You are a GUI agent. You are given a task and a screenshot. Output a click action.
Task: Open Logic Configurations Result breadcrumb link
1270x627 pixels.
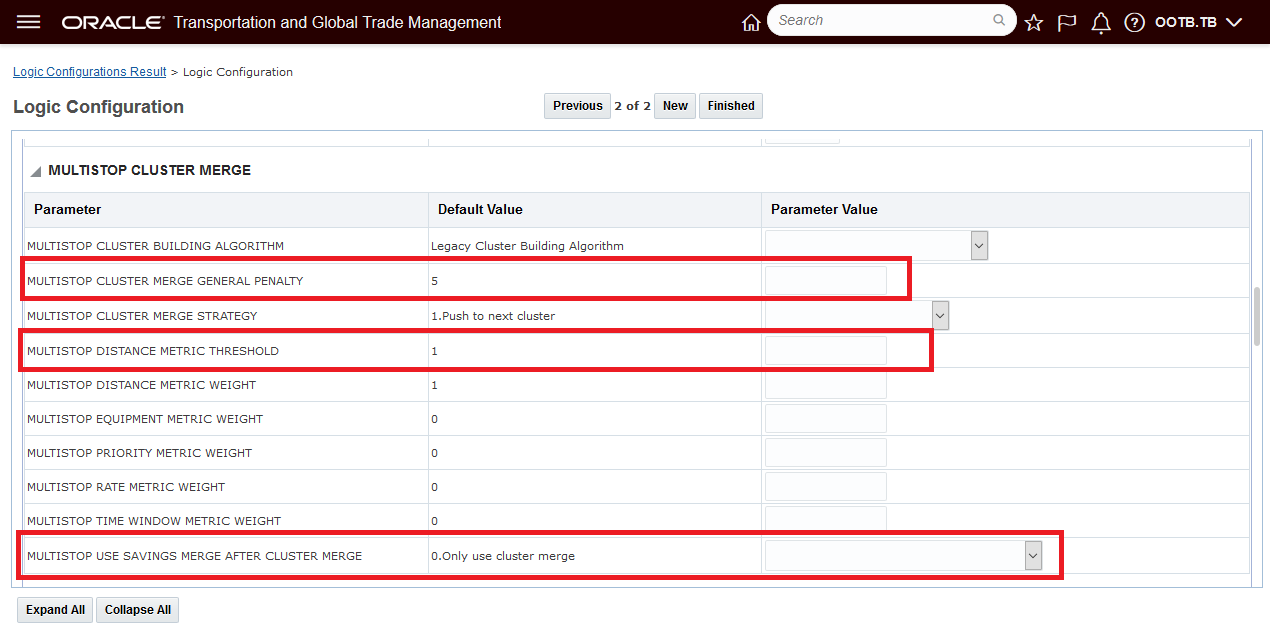point(90,72)
